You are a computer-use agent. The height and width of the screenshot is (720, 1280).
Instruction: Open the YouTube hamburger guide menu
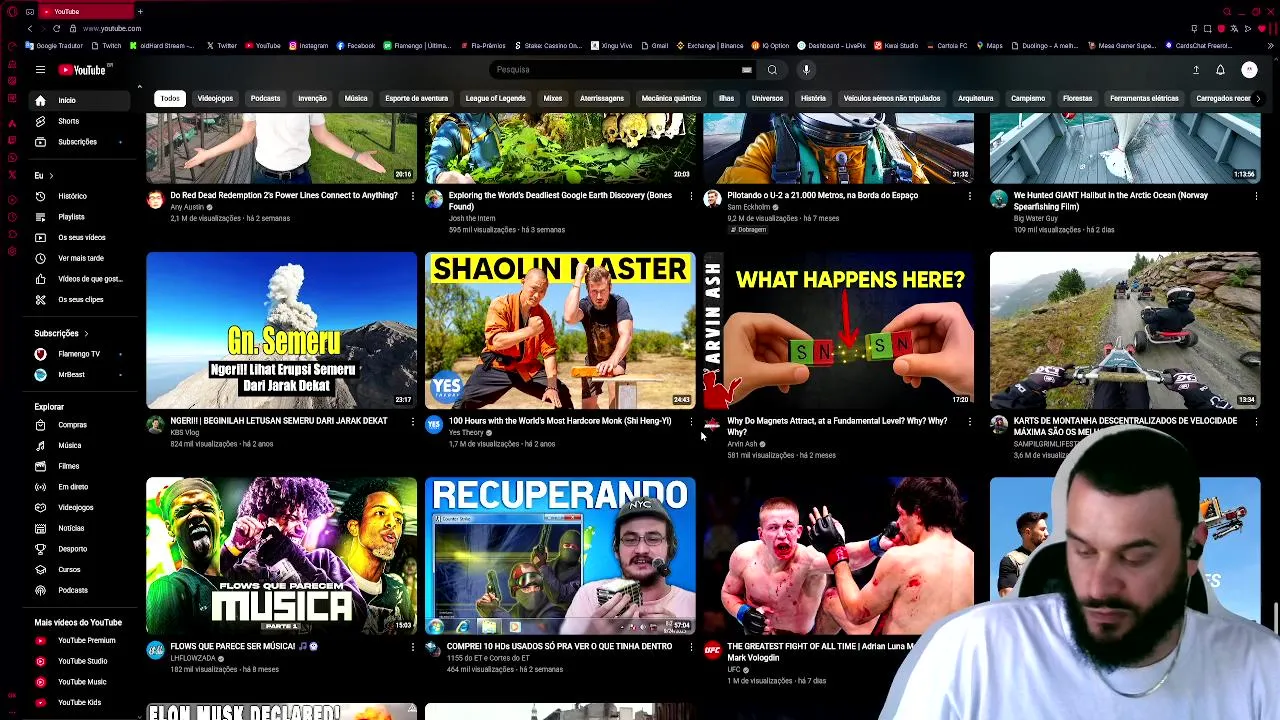tap(40, 70)
